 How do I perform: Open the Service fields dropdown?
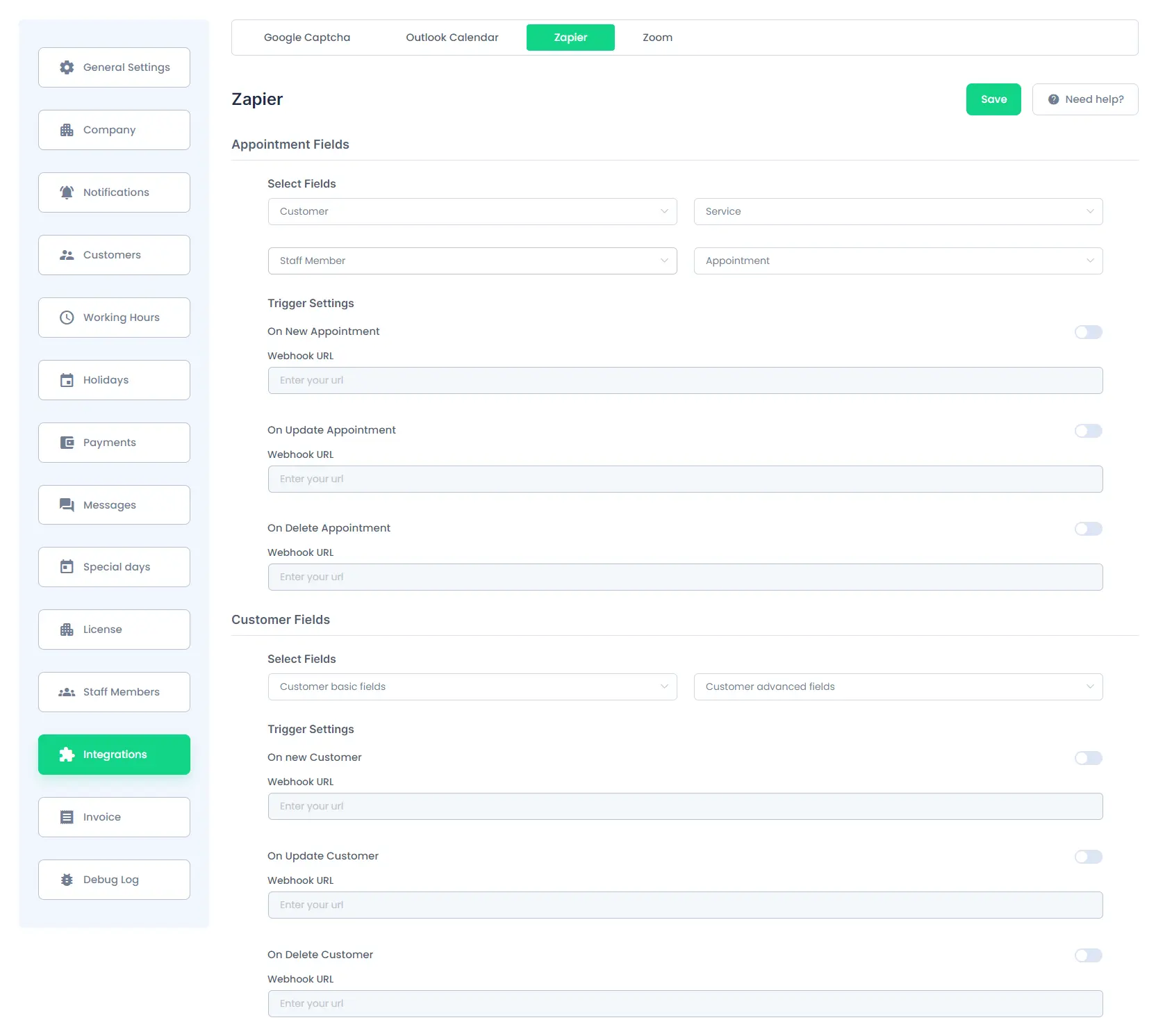tap(898, 211)
